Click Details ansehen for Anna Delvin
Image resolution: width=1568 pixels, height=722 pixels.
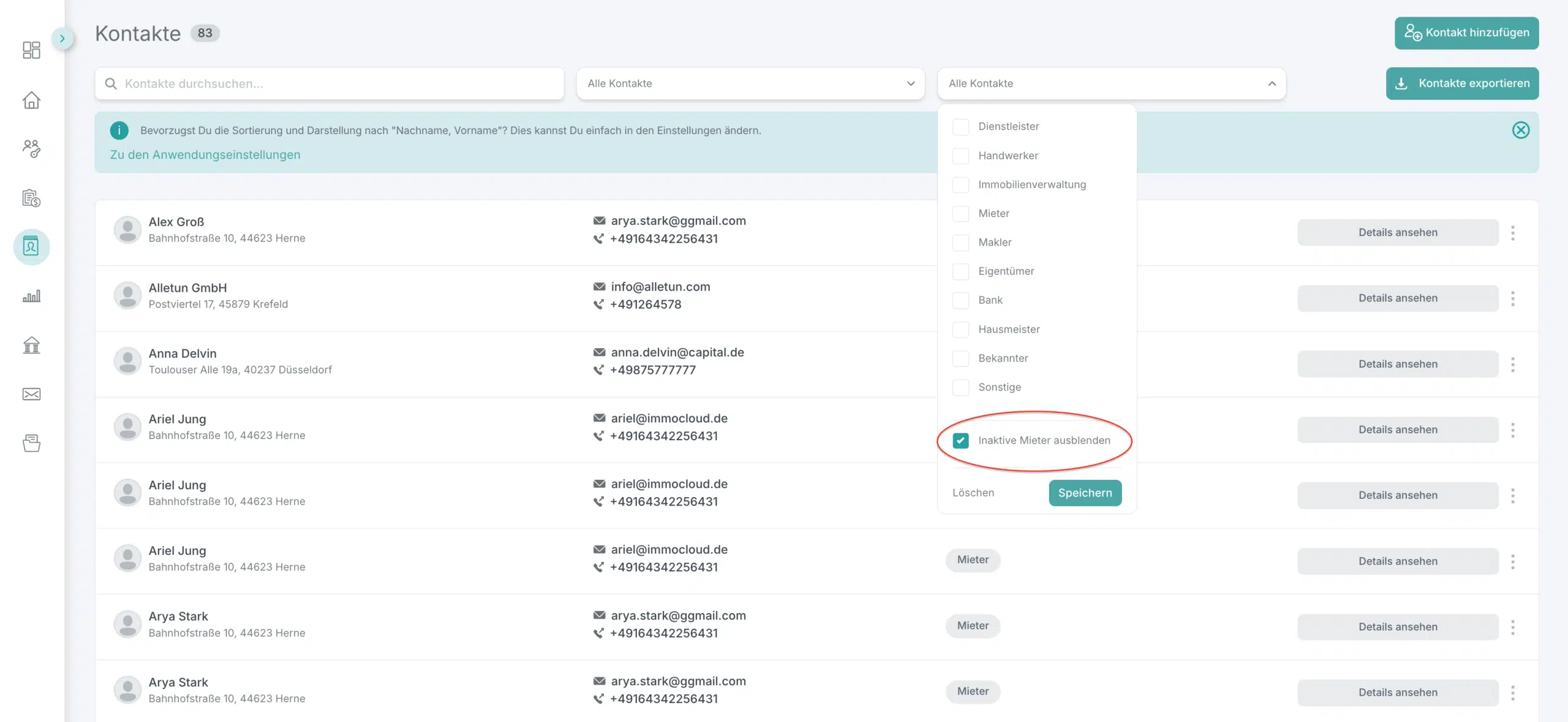[x=1398, y=364]
